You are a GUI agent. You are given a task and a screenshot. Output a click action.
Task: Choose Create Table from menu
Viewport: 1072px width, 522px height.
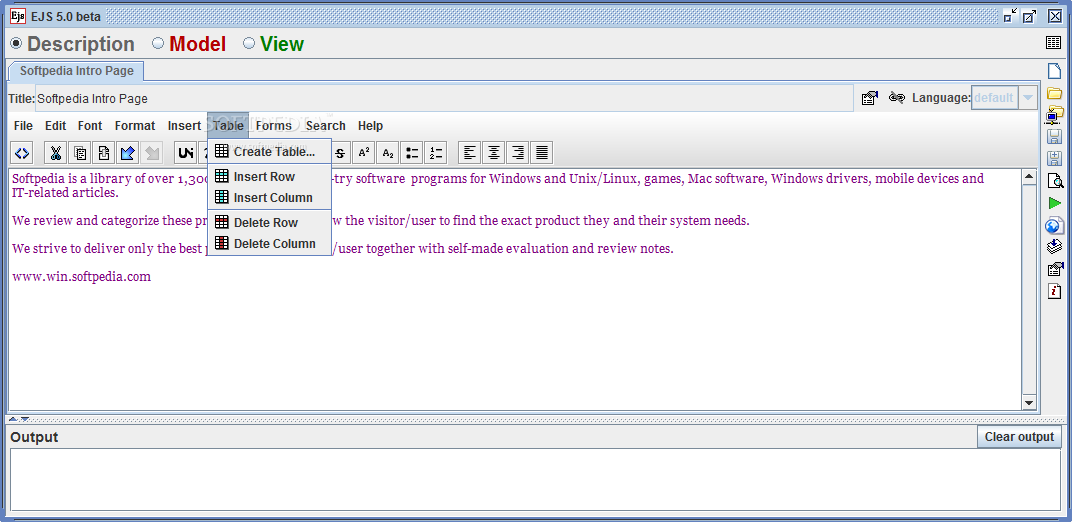point(269,151)
